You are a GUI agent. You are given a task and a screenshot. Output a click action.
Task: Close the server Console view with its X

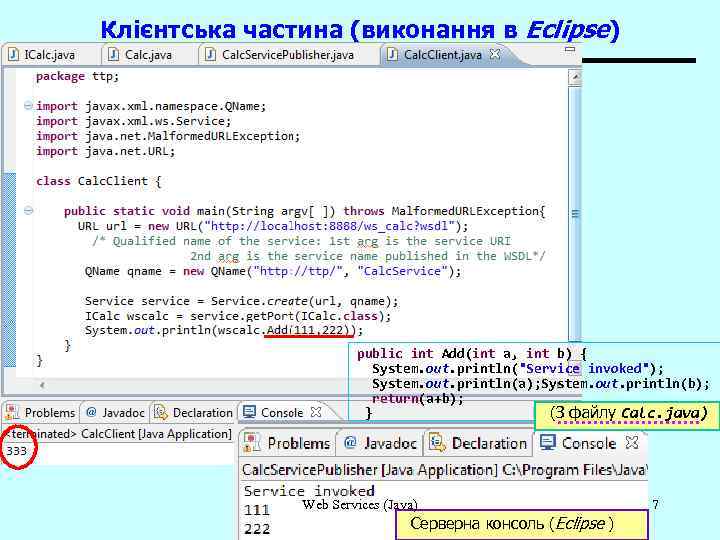point(632,442)
